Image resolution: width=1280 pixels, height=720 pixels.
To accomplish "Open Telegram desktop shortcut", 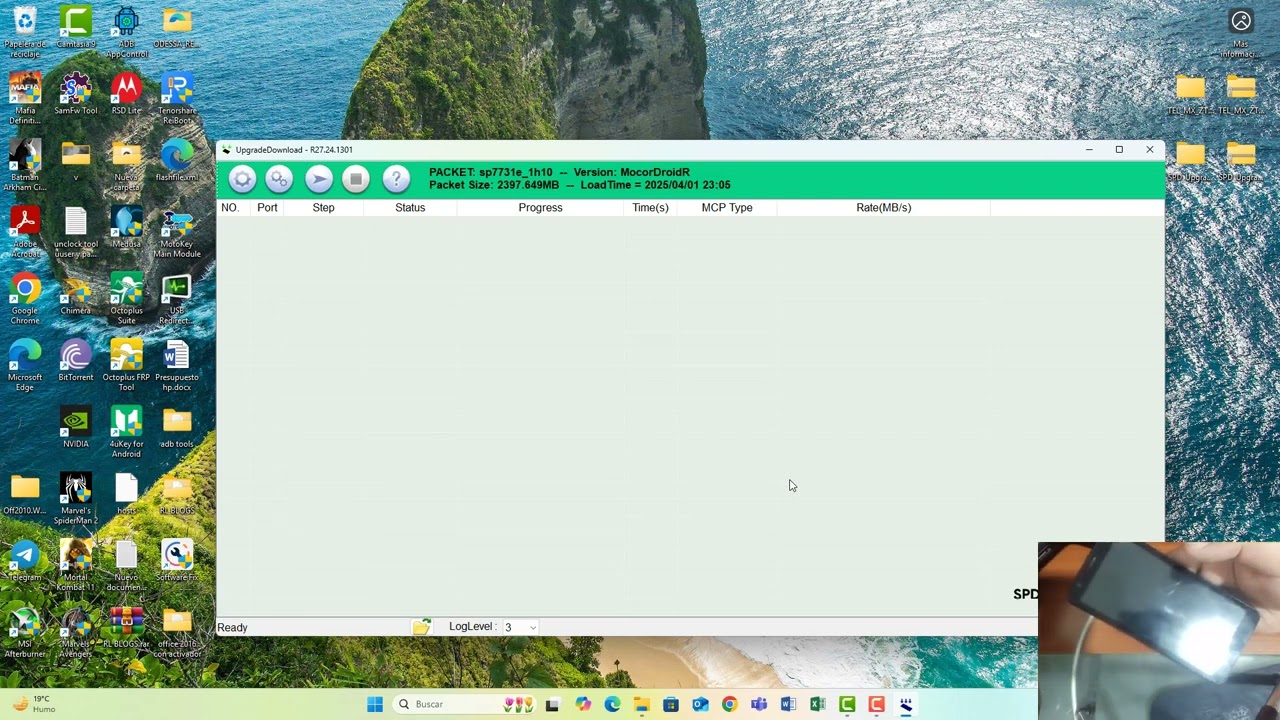I will tap(25, 562).
